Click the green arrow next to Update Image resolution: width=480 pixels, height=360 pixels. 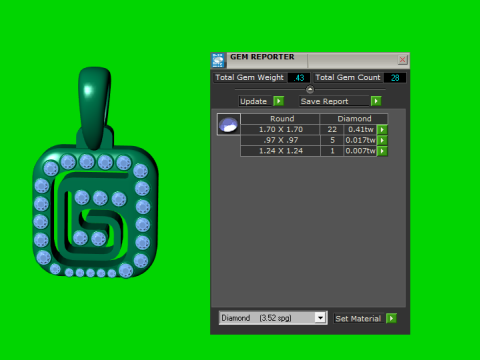click(x=278, y=101)
